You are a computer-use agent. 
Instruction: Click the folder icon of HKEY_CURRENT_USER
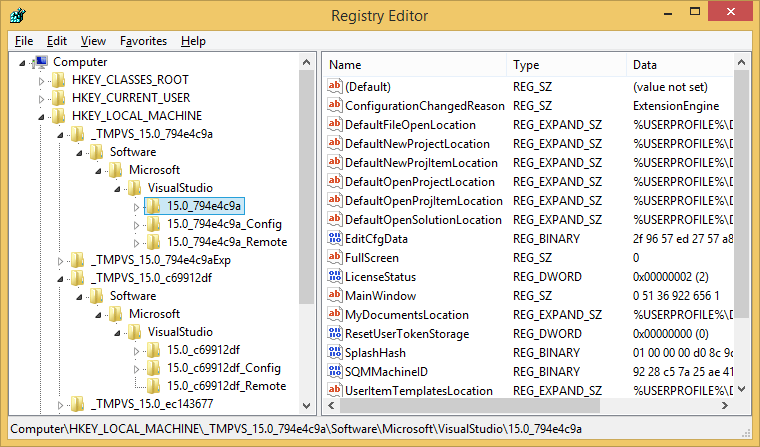[x=60, y=98]
